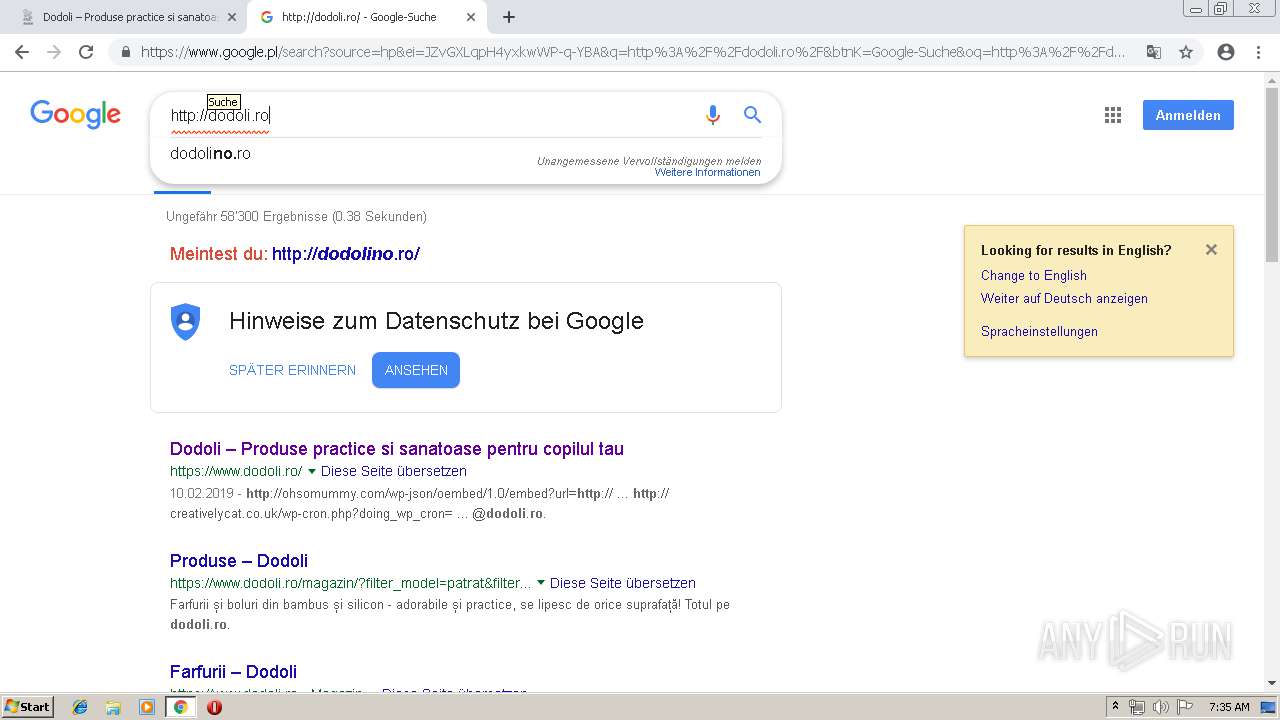This screenshot has width=1280, height=720.
Task: Select the http://dodoli.ro/ Google-Suche tab
Action: point(367,17)
